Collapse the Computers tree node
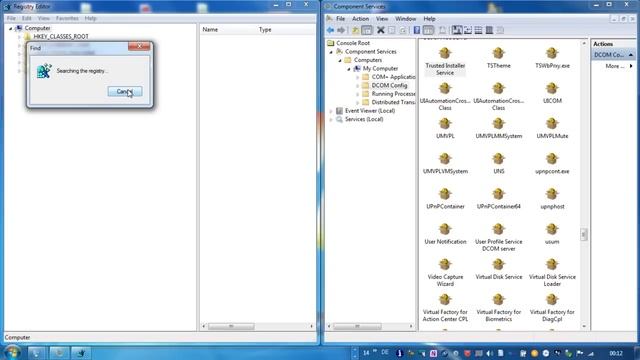Viewport: 640px width, 360px height. [x=340, y=60]
